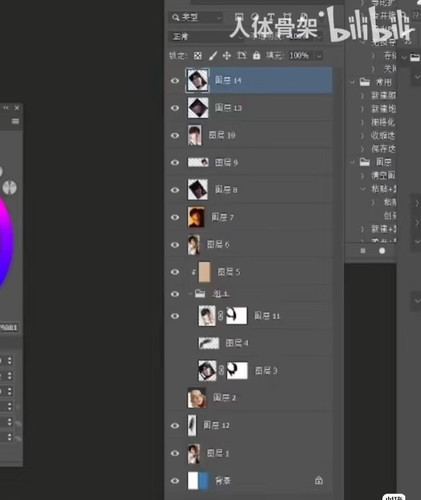Toggle lock position move-arrows icon
Viewport: 421px width, 500px height.
click(x=227, y=56)
